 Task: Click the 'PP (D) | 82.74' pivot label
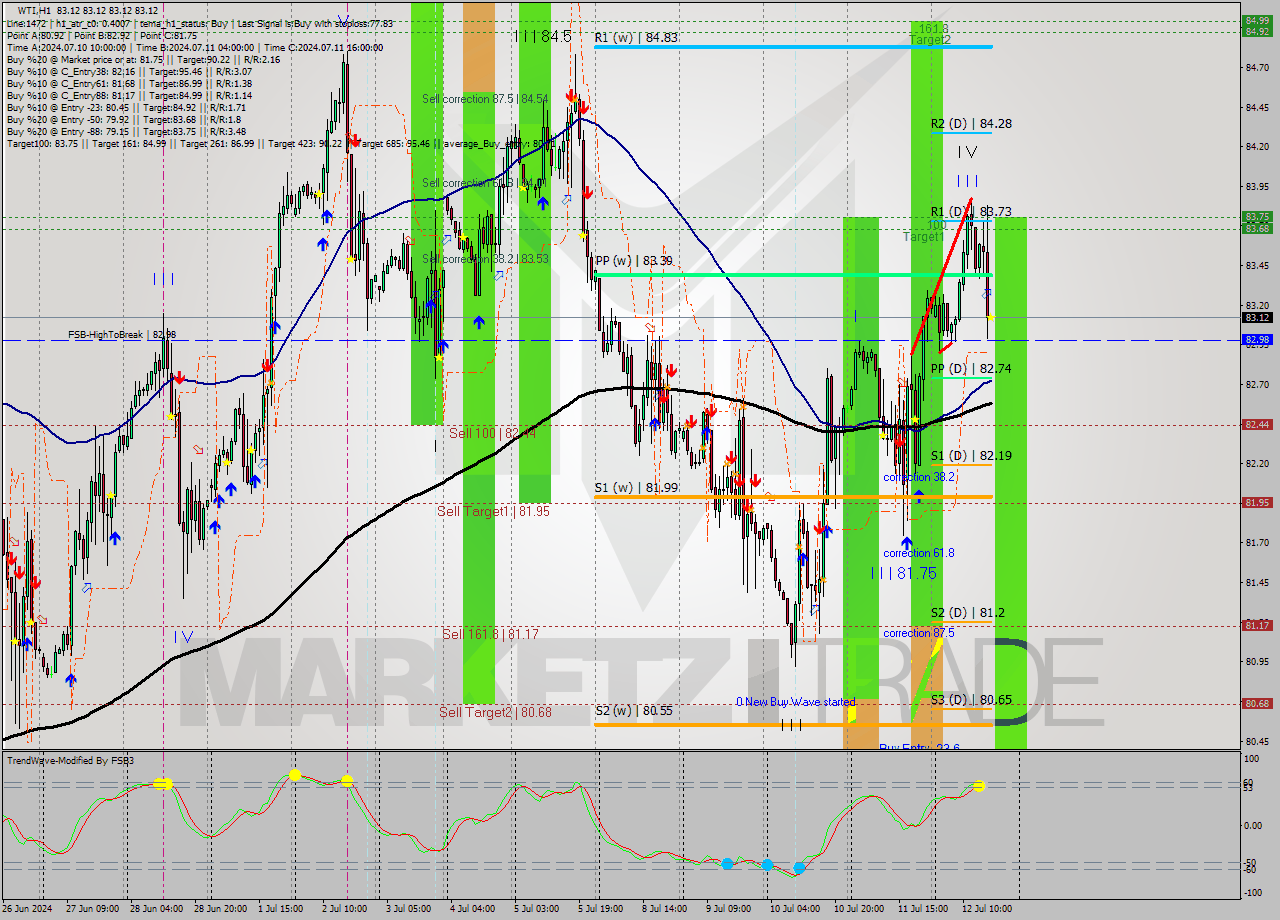pyautogui.click(x=971, y=369)
